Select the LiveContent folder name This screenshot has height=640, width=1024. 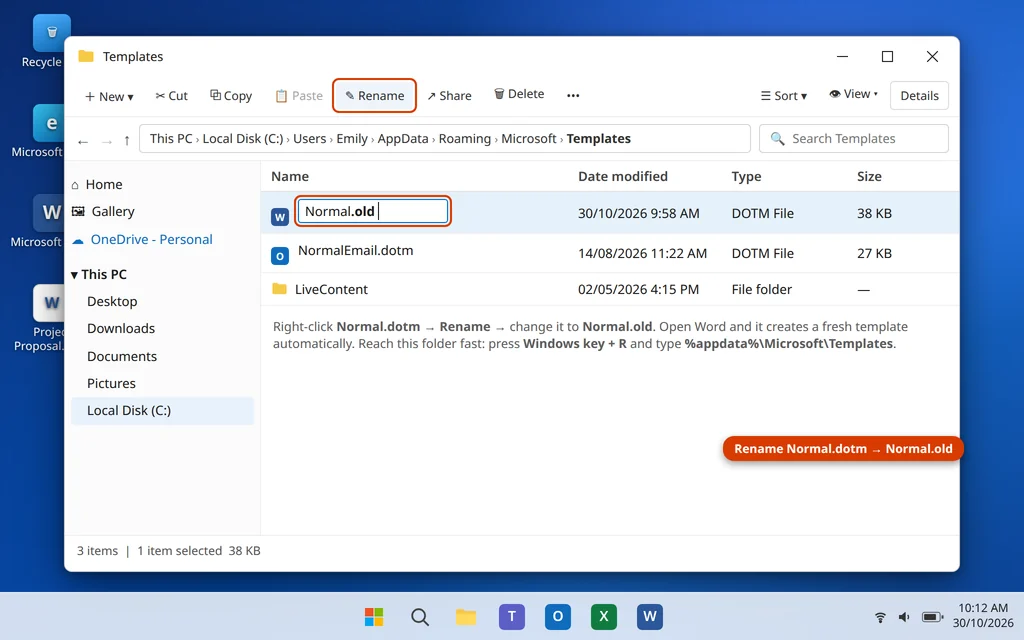331,289
